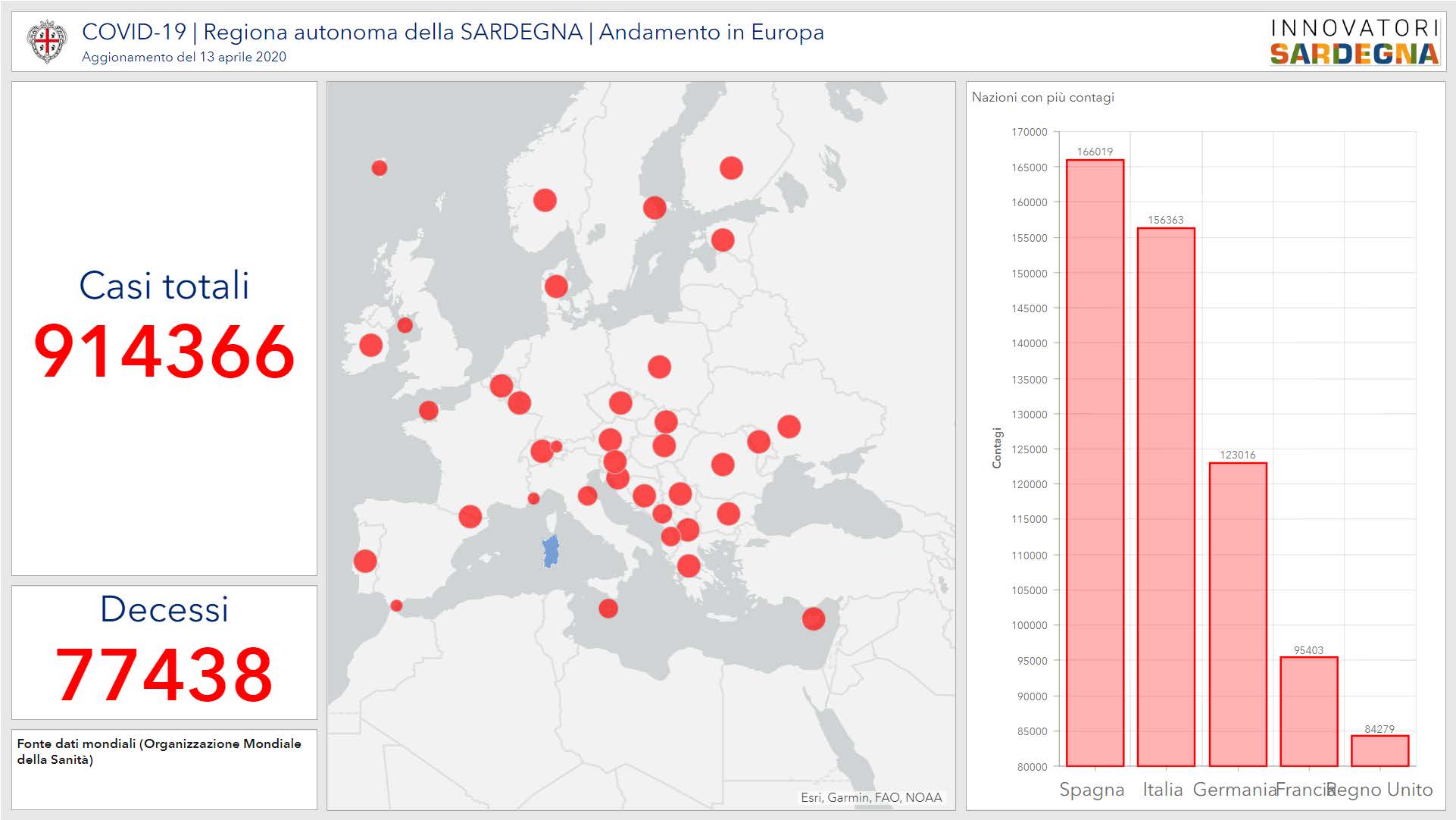The width and height of the screenshot is (1456, 820).
Task: Click the red marker over Portugal
Action: click(x=365, y=561)
